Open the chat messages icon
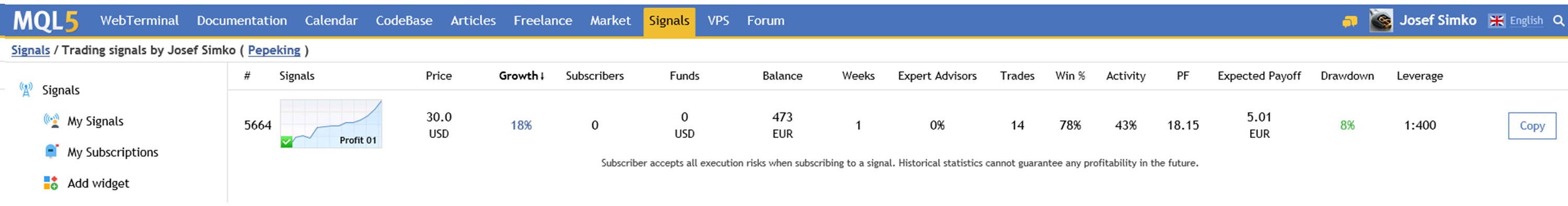The height and width of the screenshot is (206, 1568). (1350, 21)
